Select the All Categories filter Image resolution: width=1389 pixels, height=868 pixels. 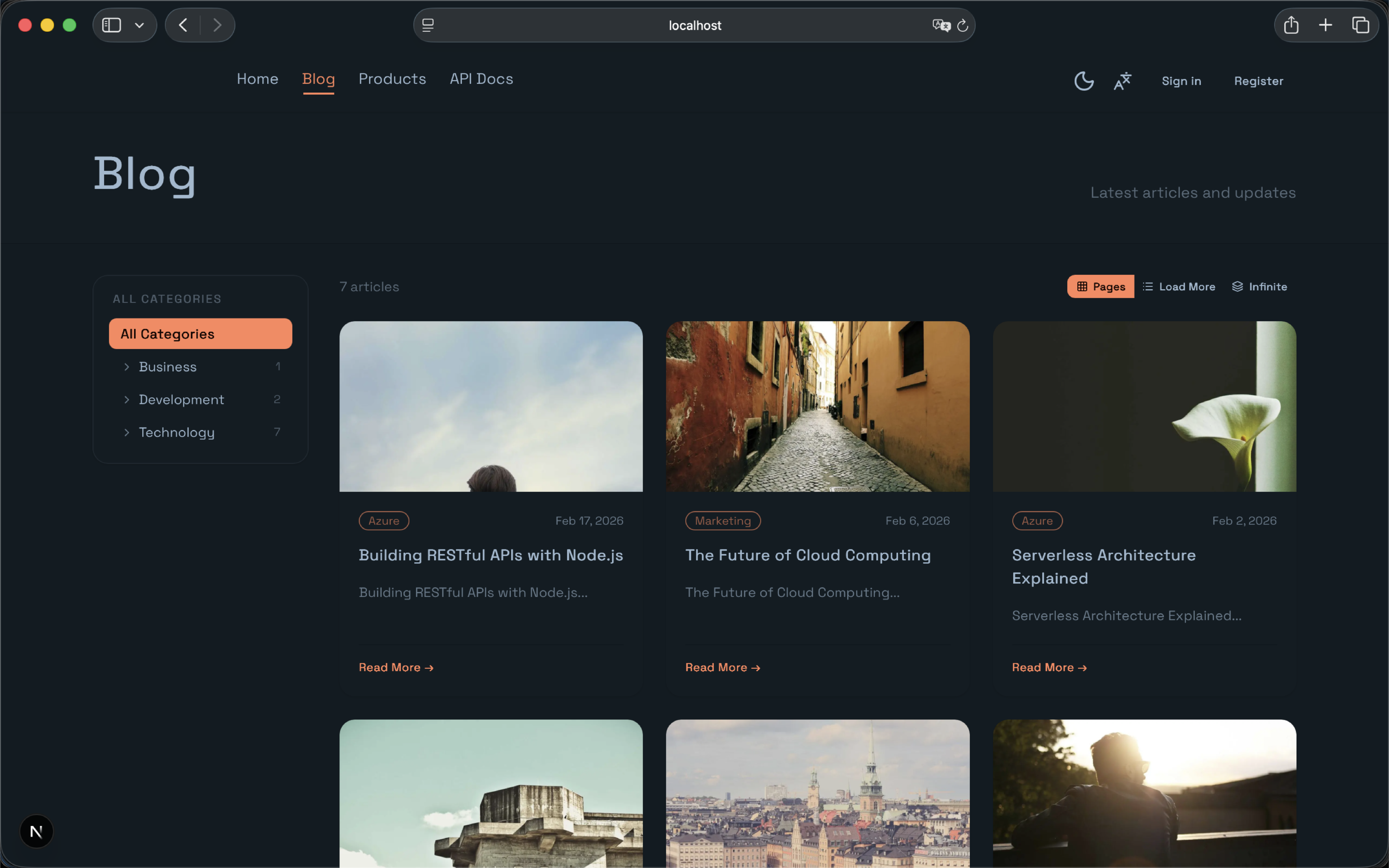tap(200, 333)
